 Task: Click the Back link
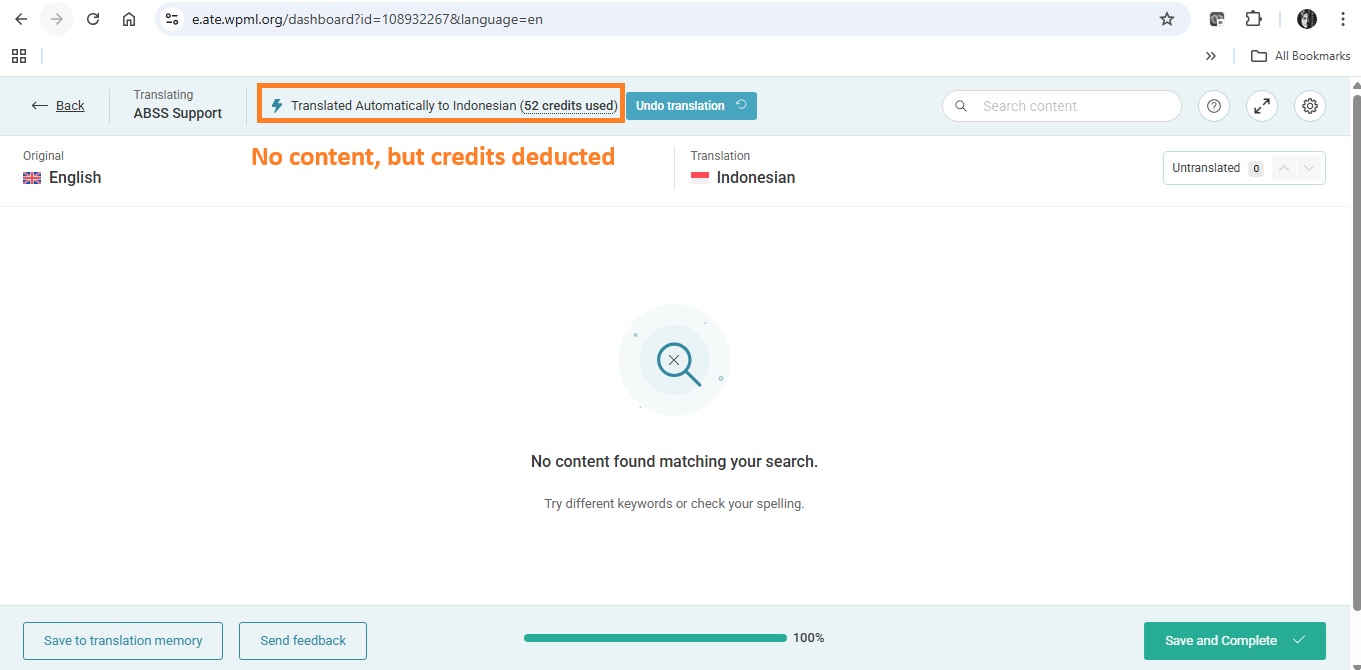point(59,106)
